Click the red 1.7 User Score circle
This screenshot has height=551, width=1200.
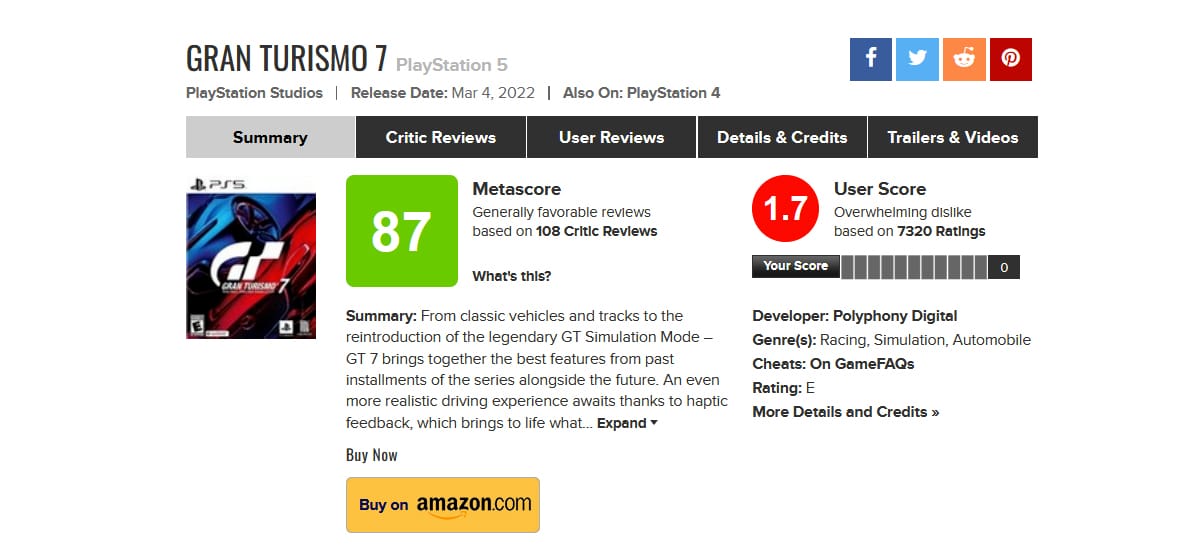pos(786,210)
